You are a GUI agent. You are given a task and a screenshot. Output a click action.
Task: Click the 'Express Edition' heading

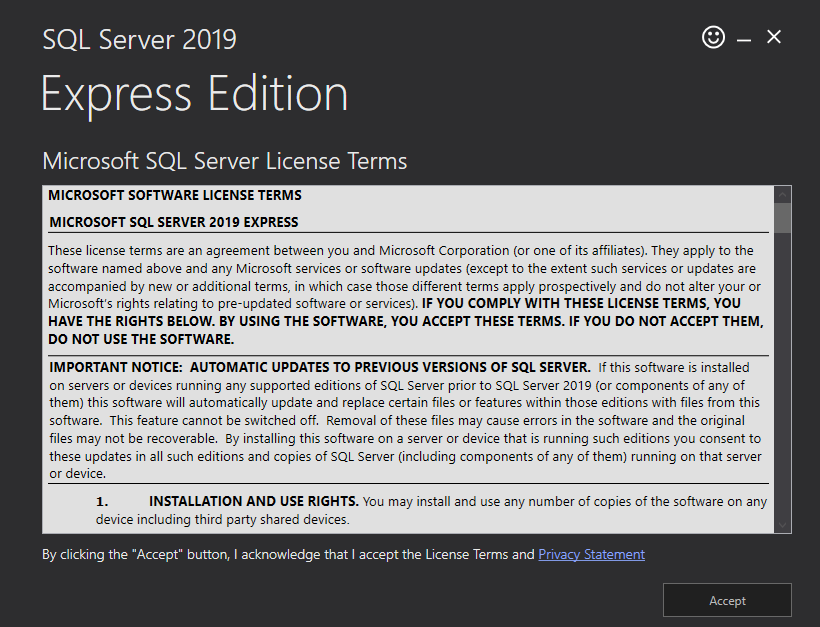(195, 95)
